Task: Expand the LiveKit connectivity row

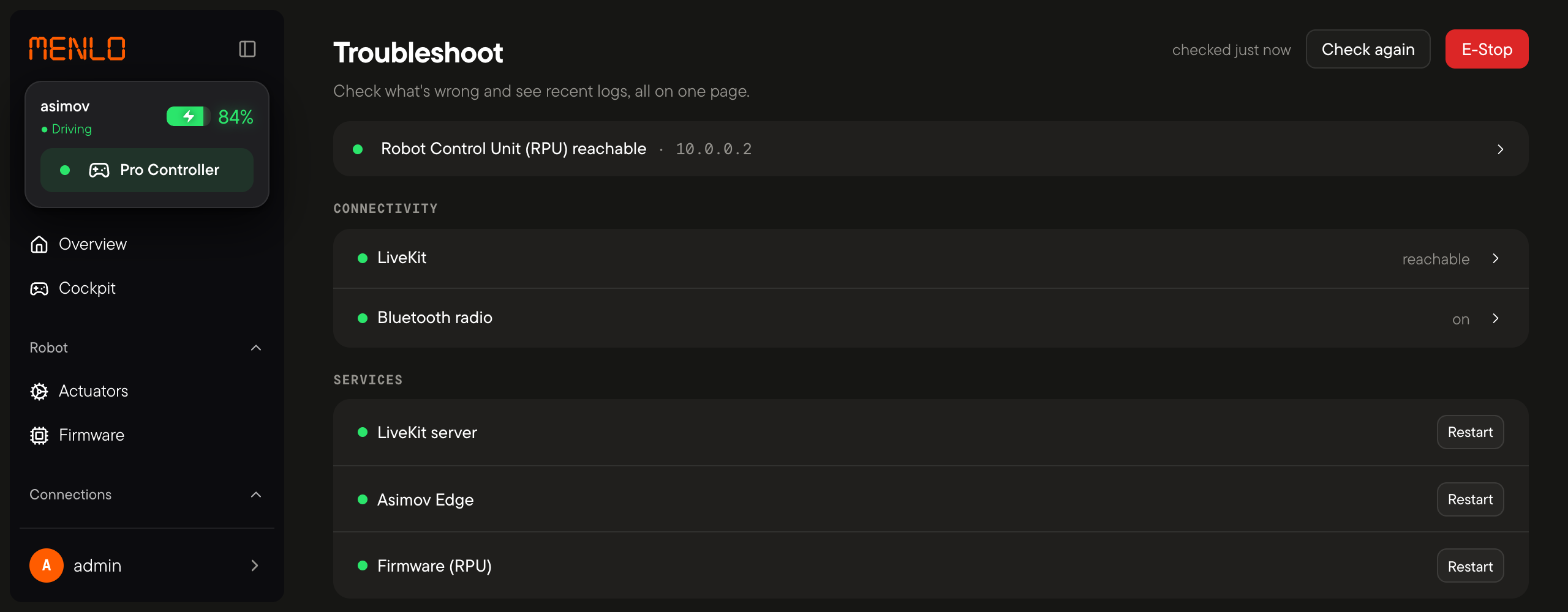Action: (x=931, y=258)
